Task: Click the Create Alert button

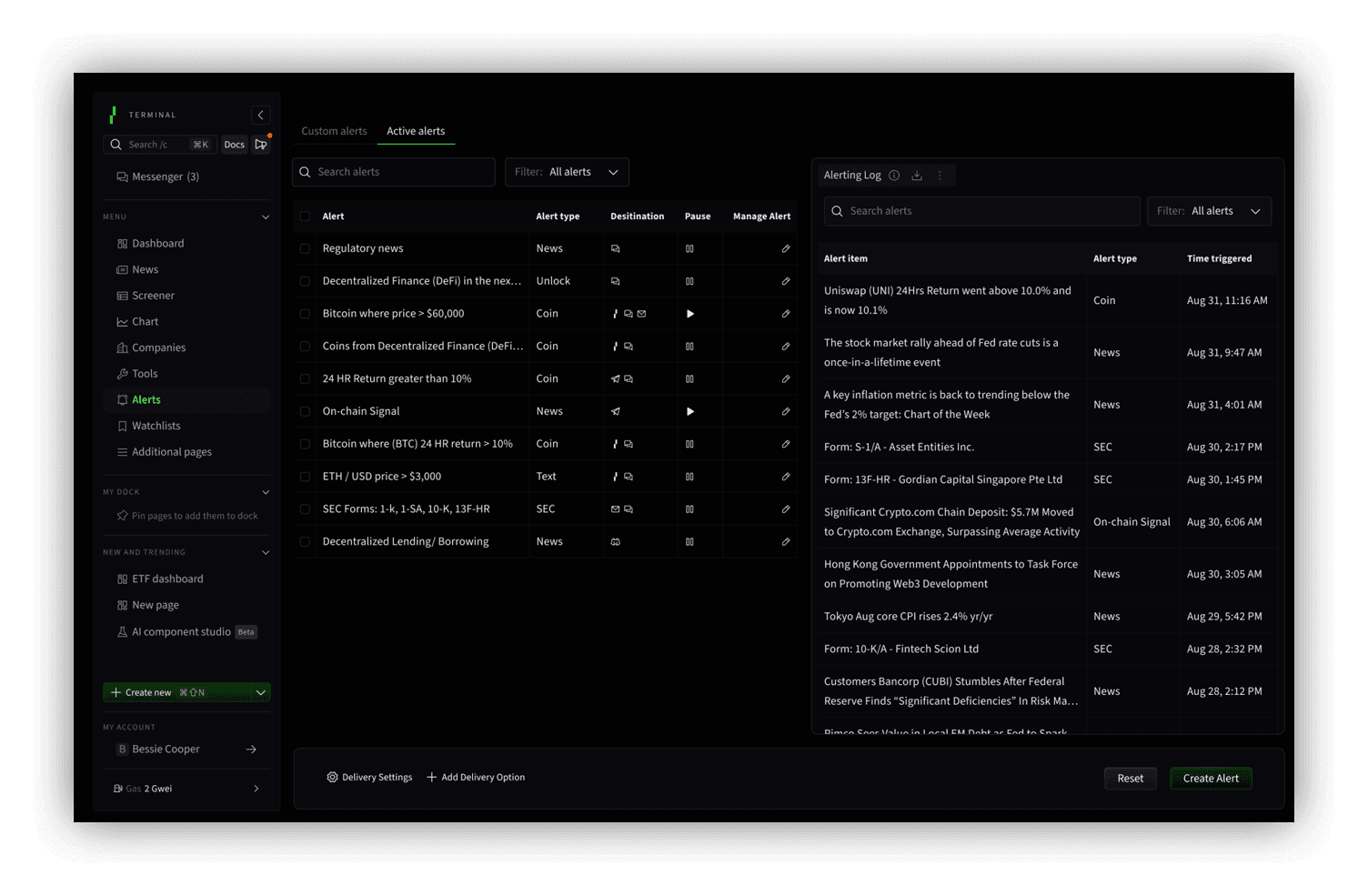Action: point(1211,779)
